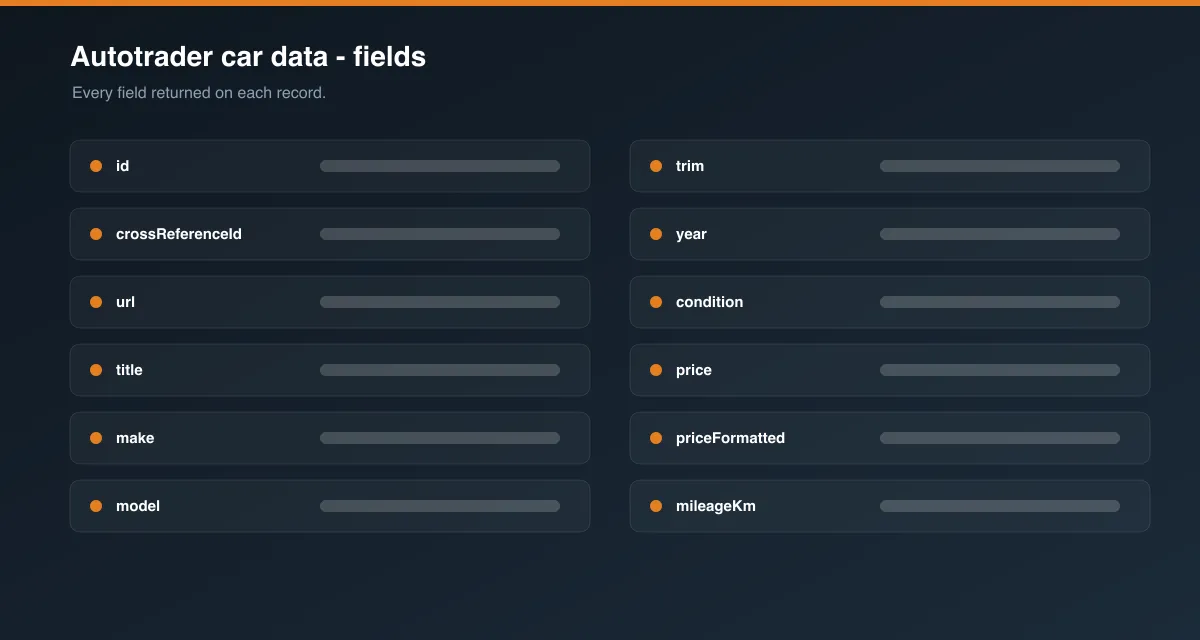
Task: Click the orange dot beside url
Action: coord(96,302)
